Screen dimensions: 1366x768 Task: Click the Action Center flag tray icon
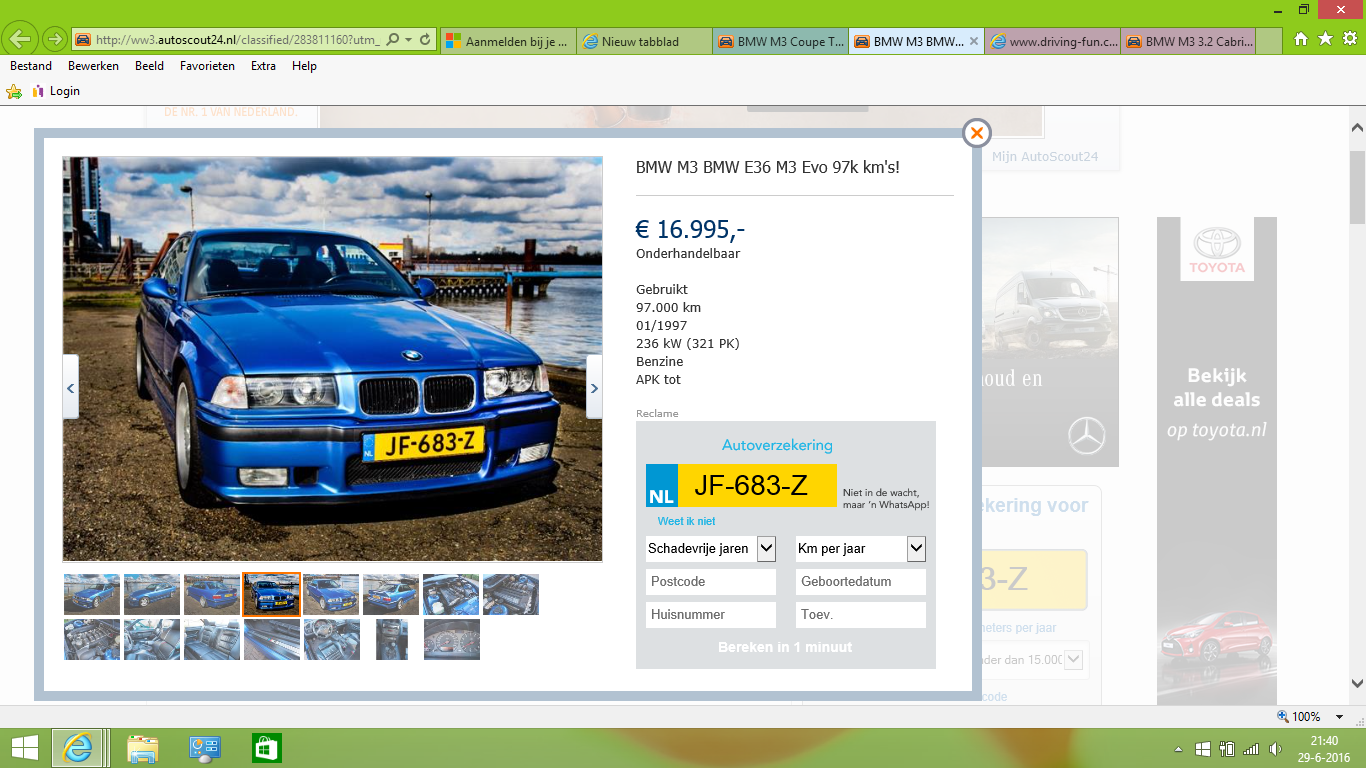click(1203, 748)
